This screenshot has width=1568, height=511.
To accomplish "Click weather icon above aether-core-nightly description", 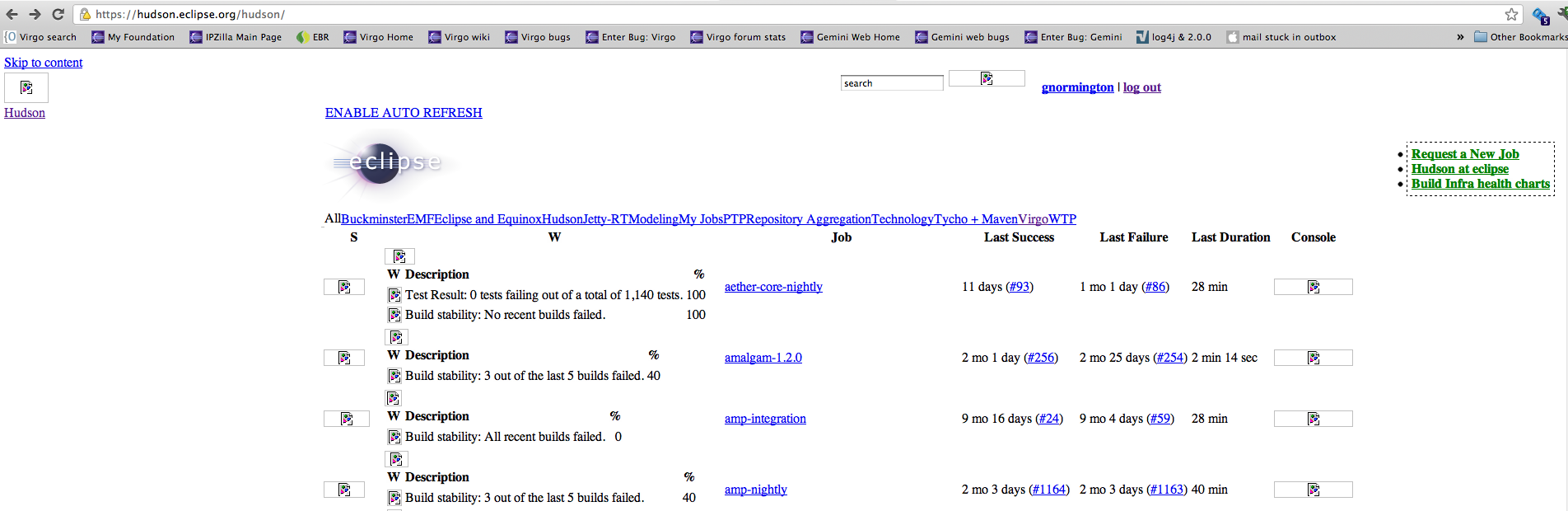I will [x=399, y=256].
